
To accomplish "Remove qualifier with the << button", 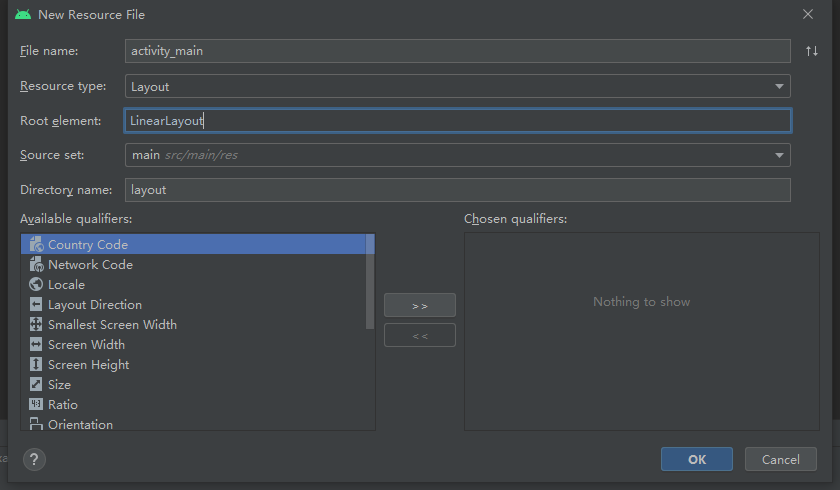I will click(x=419, y=335).
